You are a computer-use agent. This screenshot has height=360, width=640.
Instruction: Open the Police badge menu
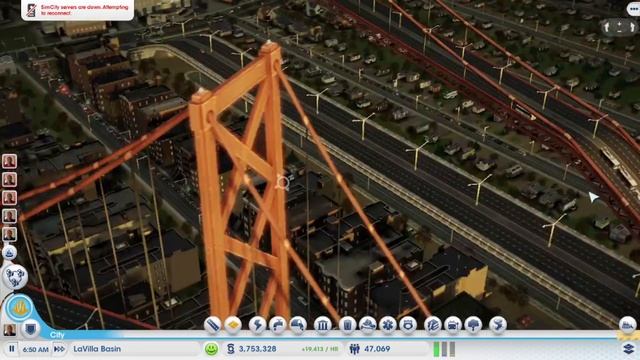(x=408, y=325)
